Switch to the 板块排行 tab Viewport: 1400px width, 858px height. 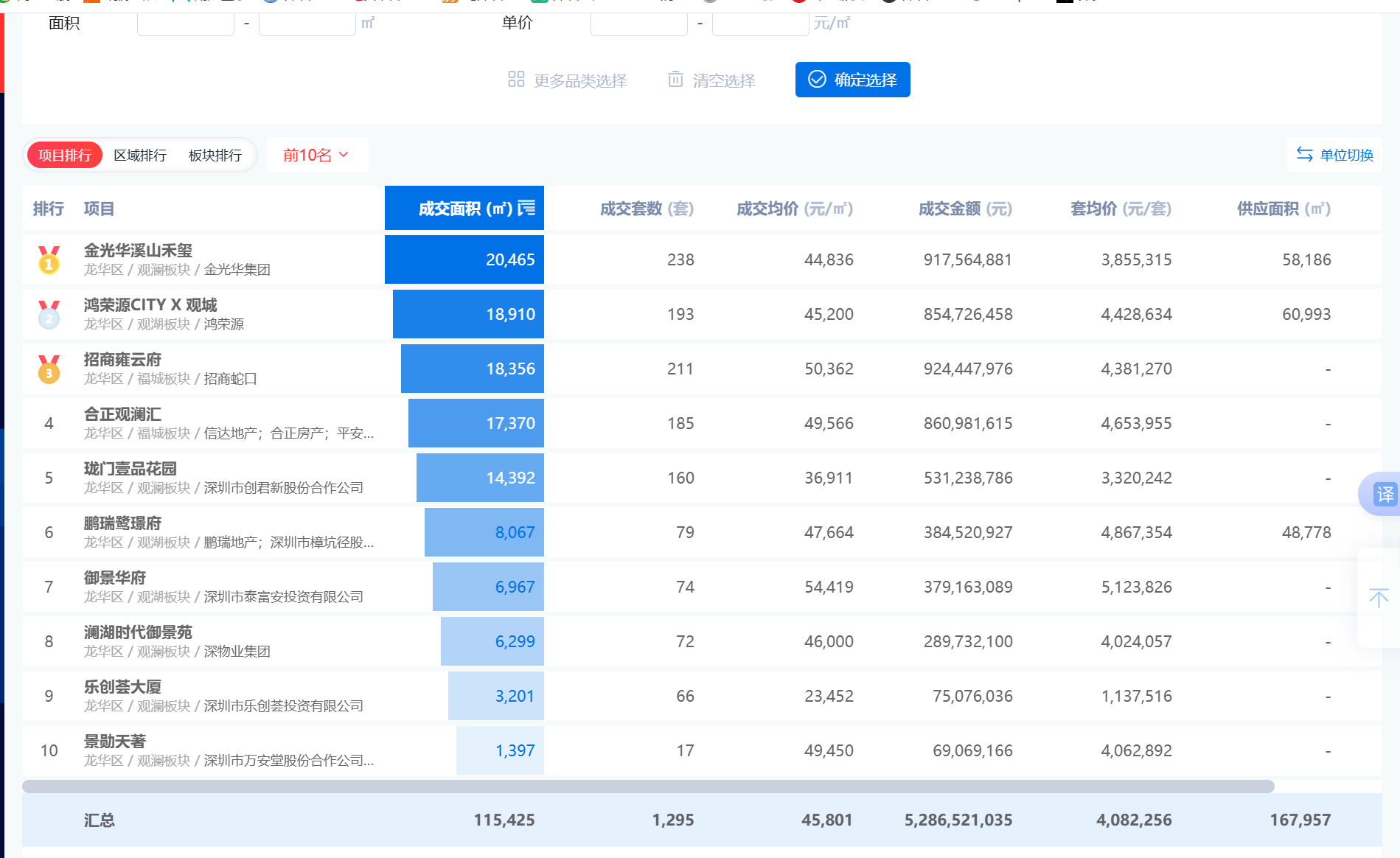[x=215, y=155]
